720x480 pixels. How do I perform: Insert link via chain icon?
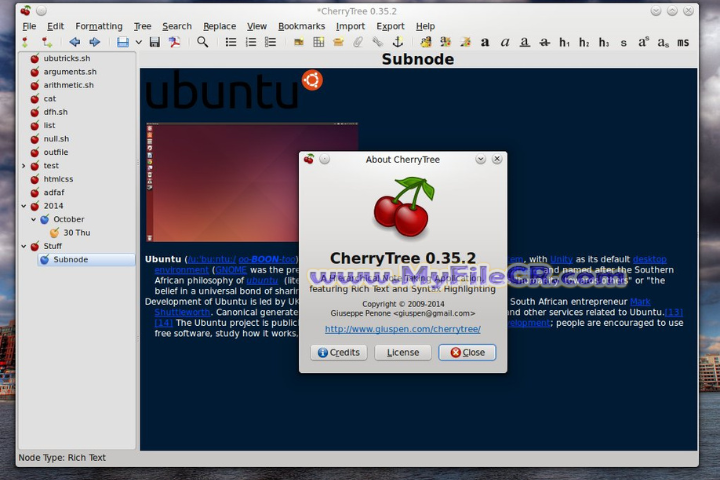377,42
